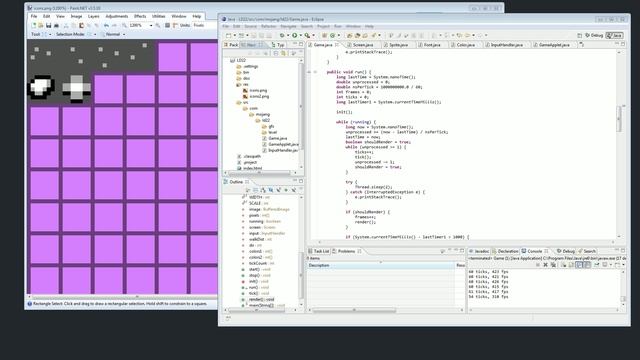Click the Open folder icon in Paint.NET toolbar
This screenshot has width=640, height=360.
tap(41, 25)
